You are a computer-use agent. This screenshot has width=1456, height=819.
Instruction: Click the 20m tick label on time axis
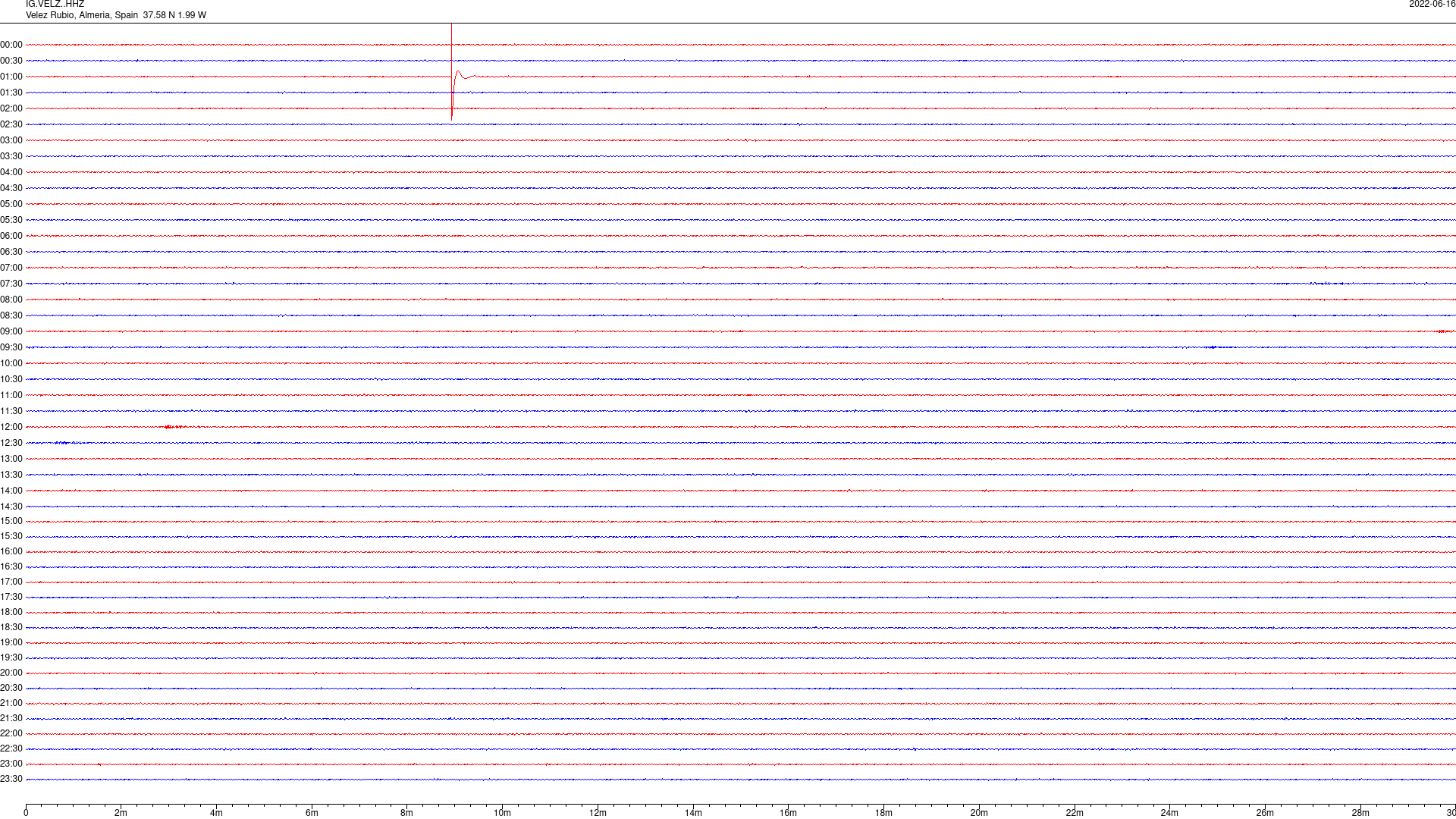point(979,813)
